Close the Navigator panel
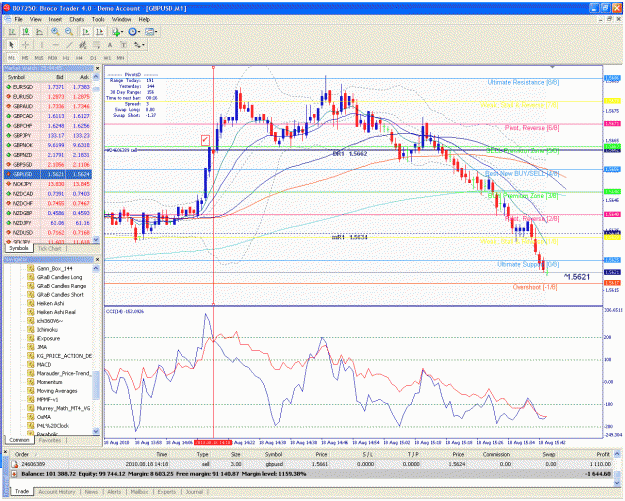 click(97, 259)
